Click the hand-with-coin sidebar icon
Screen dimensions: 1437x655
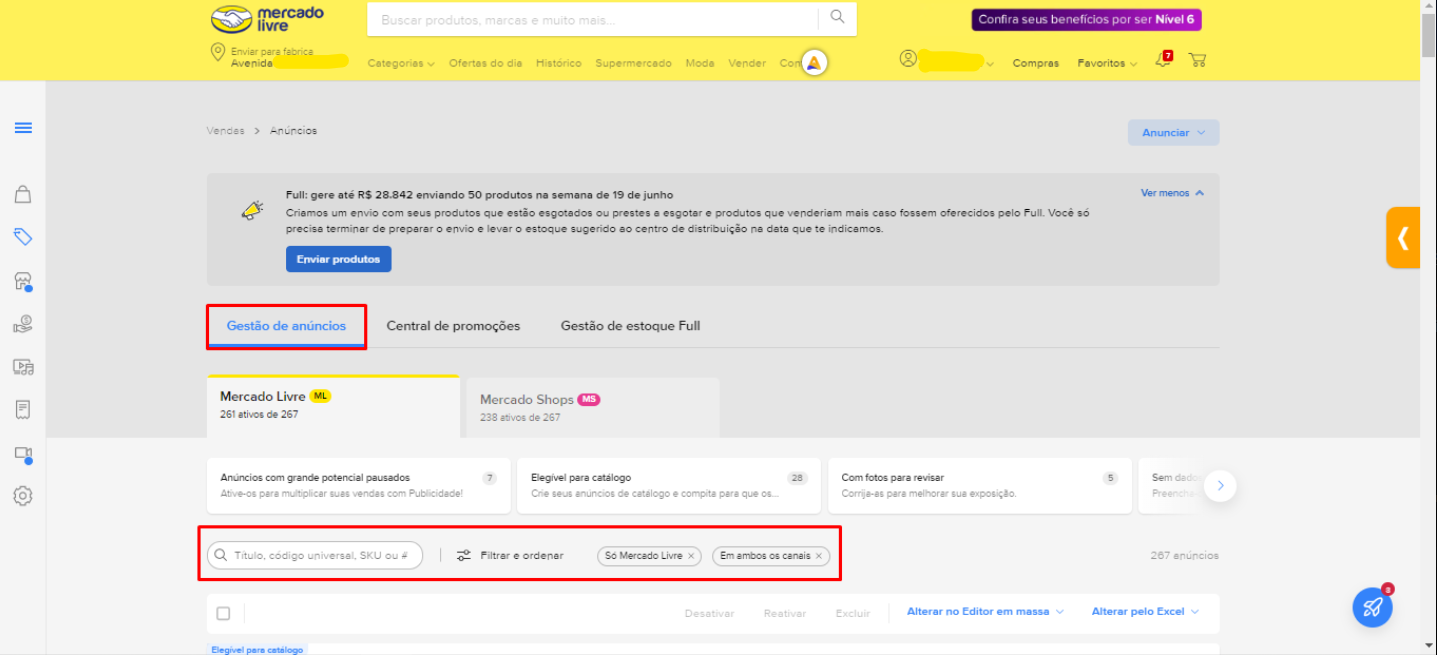[x=22, y=323]
